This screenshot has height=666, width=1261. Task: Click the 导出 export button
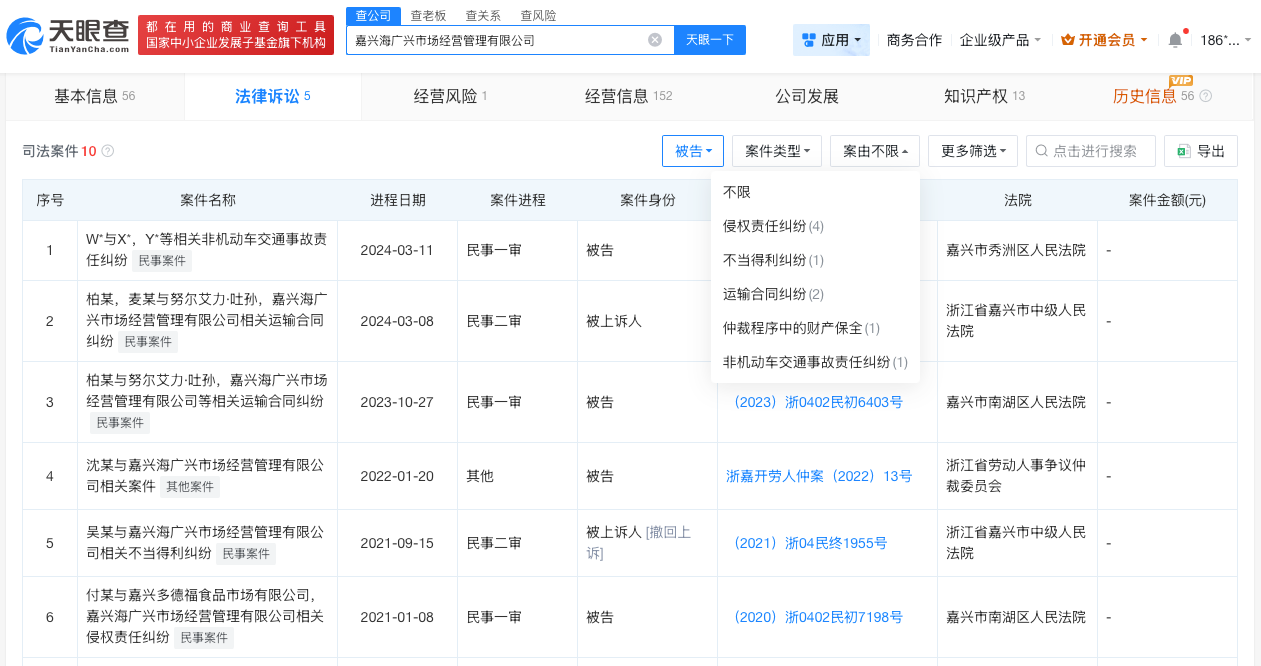tap(1201, 151)
